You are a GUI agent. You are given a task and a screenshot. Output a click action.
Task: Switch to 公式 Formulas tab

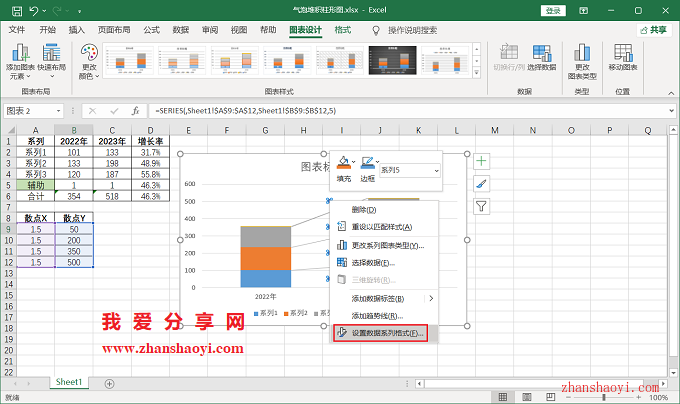[152, 30]
